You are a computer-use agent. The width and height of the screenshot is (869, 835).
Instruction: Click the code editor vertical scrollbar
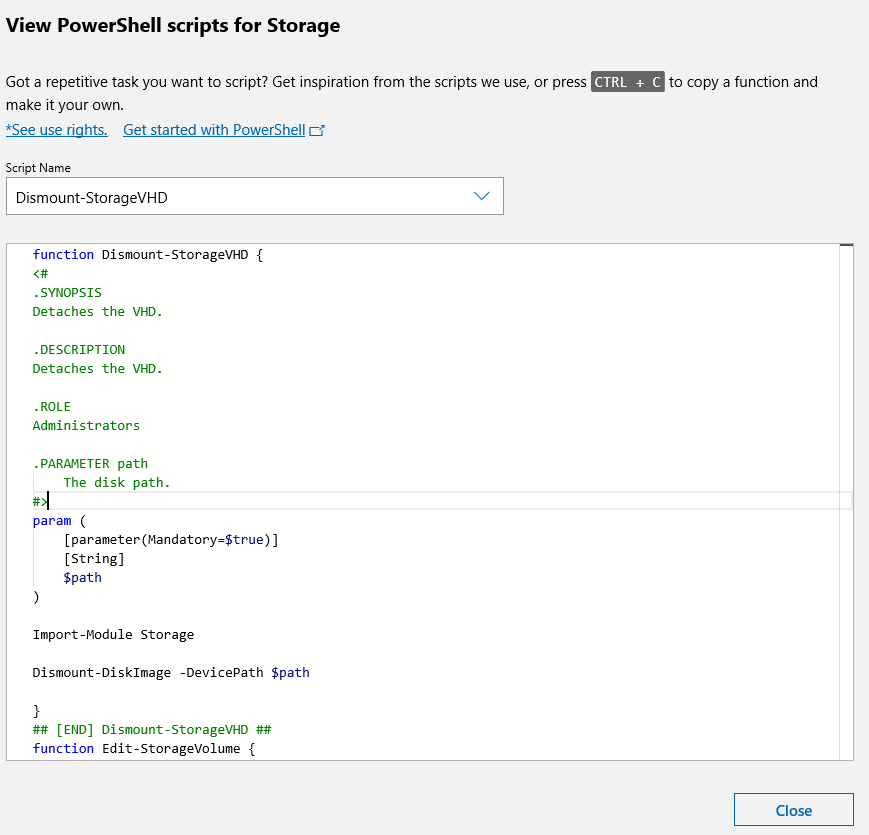pyautogui.click(x=846, y=501)
